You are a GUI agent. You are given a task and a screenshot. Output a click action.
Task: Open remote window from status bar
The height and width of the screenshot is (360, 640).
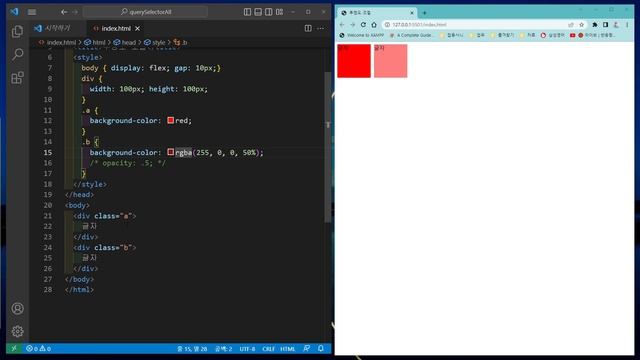(14, 349)
